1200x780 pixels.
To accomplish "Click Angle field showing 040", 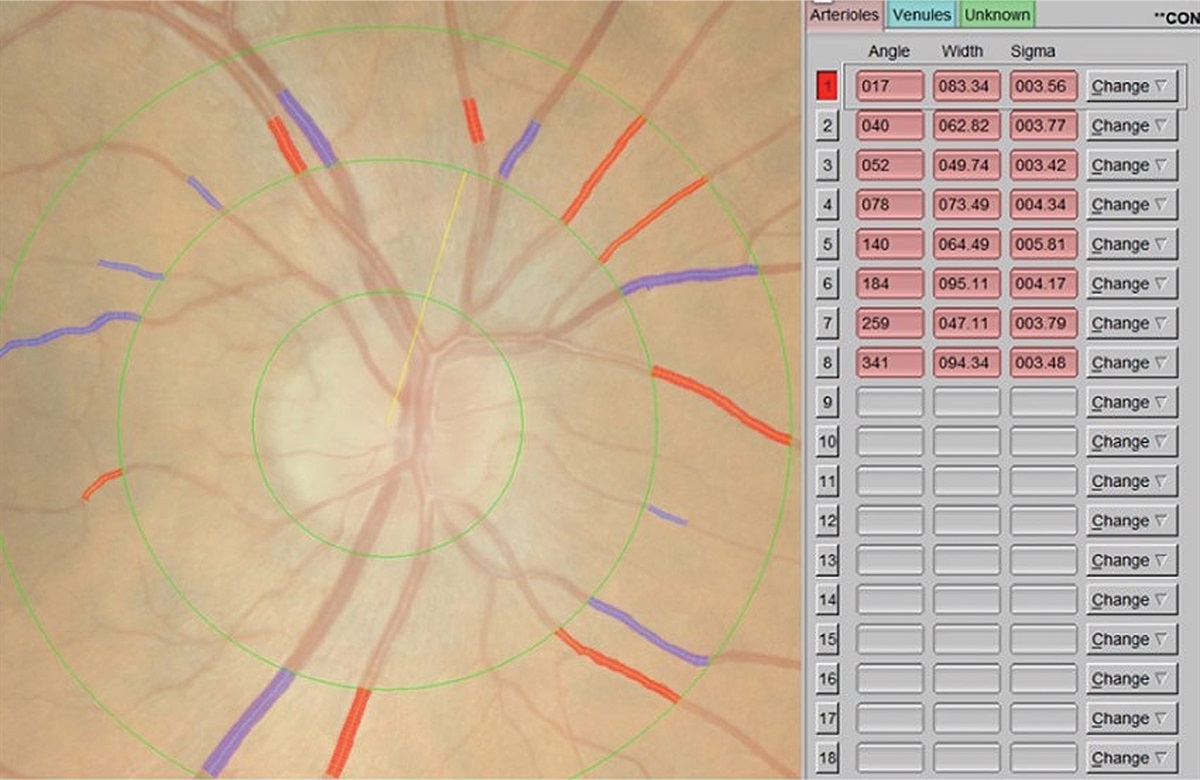I will tap(889, 126).
